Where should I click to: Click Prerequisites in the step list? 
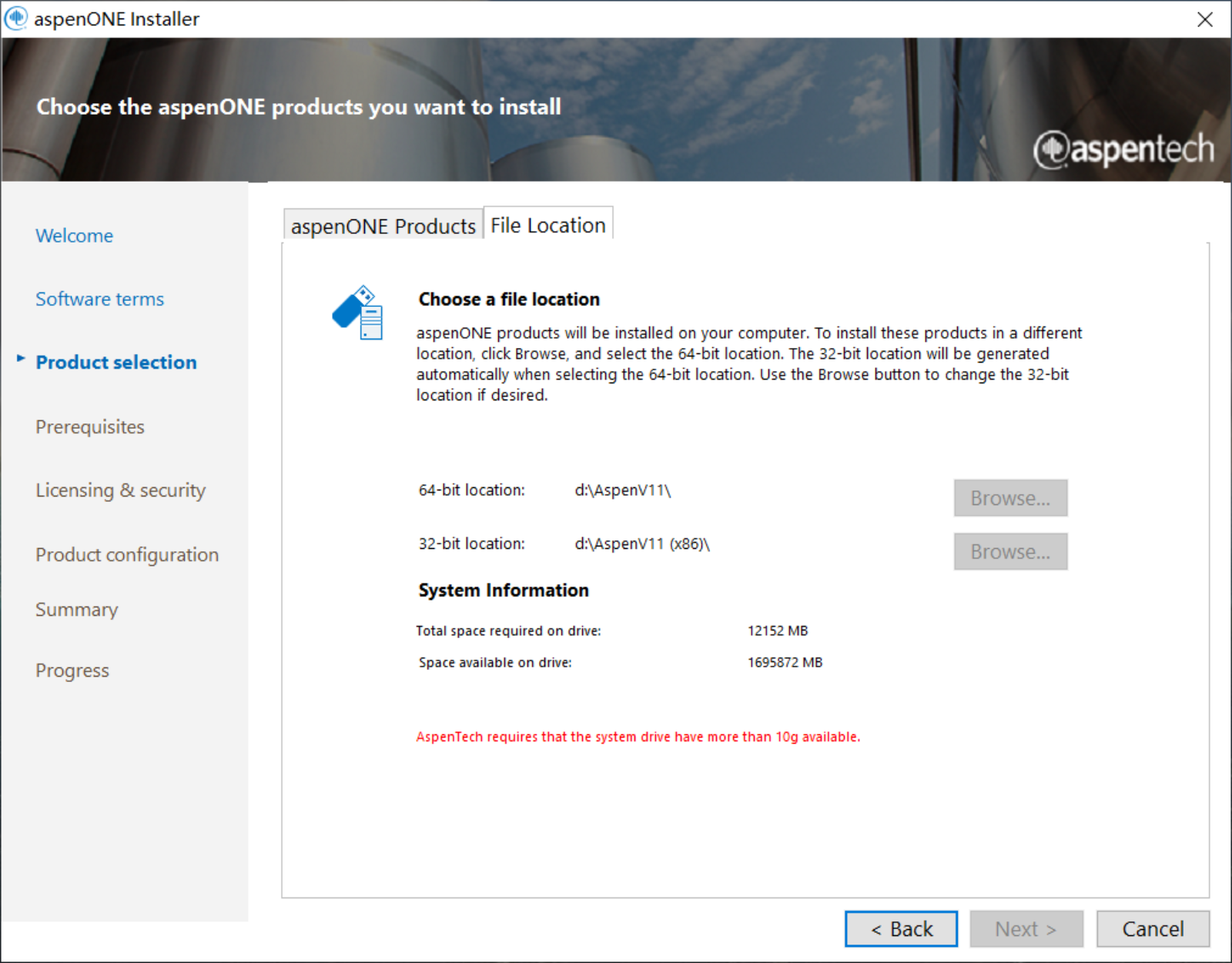tap(90, 426)
